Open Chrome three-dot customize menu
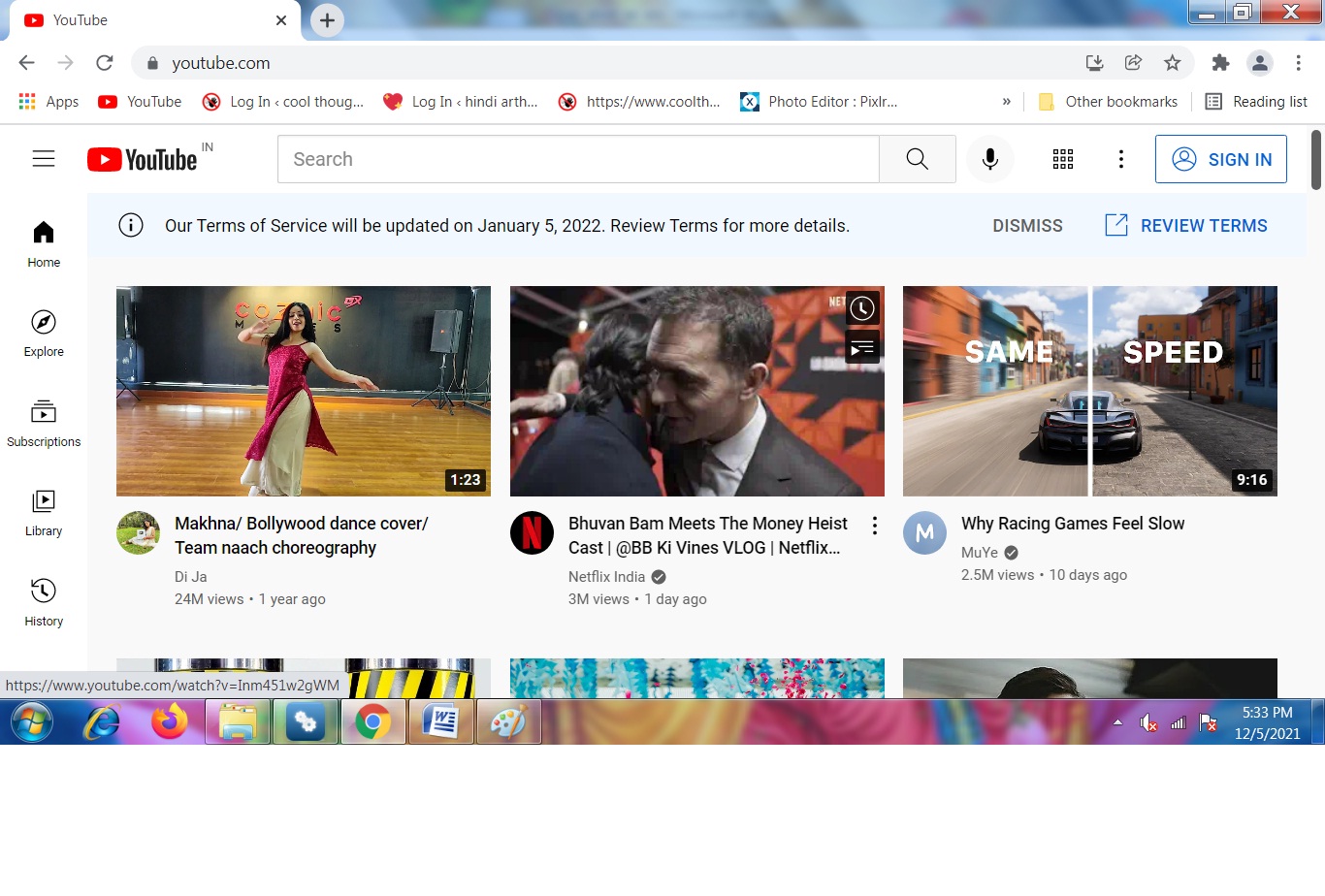 coord(1299,63)
